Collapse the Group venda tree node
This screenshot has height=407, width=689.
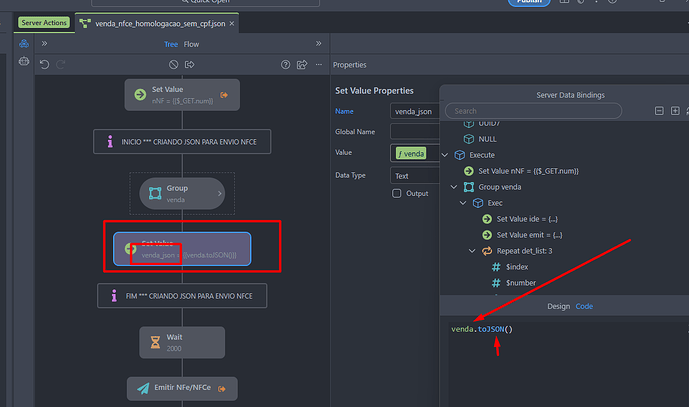point(454,187)
